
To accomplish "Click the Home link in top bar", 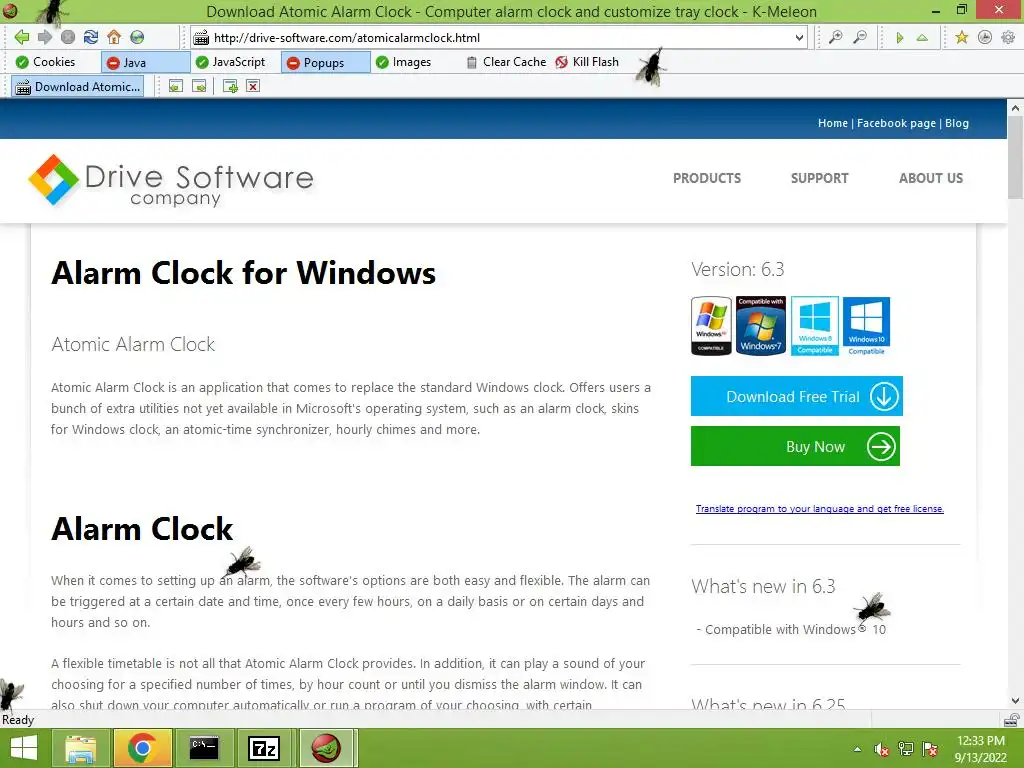I will click(833, 123).
